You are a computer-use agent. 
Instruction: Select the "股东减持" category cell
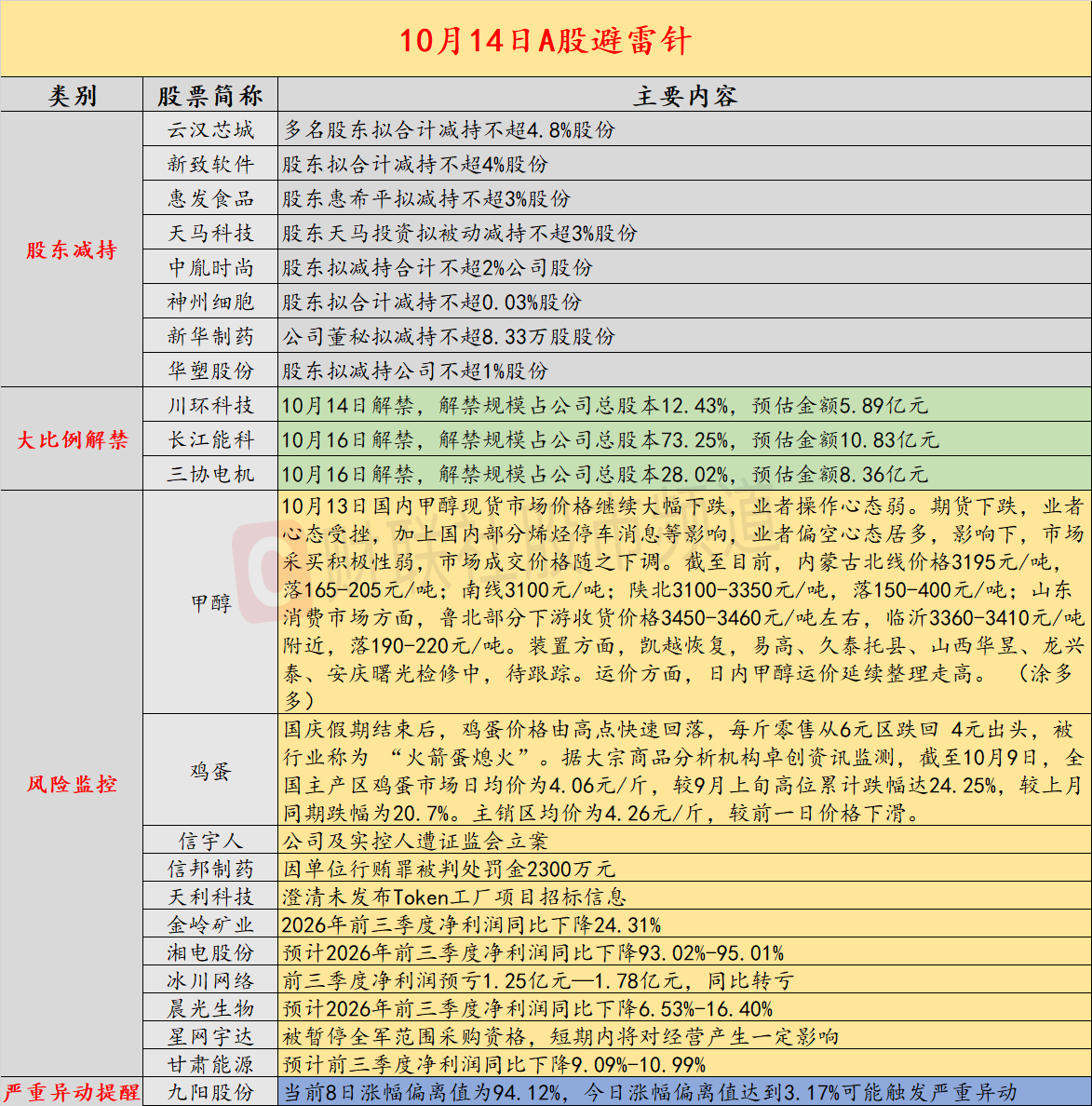point(72,250)
